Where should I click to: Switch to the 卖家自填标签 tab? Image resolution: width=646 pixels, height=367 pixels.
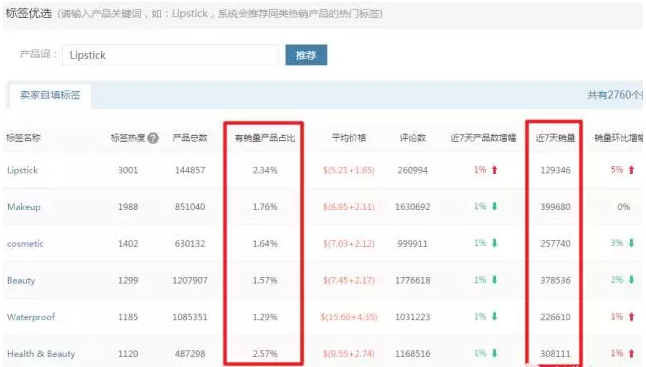pos(50,95)
